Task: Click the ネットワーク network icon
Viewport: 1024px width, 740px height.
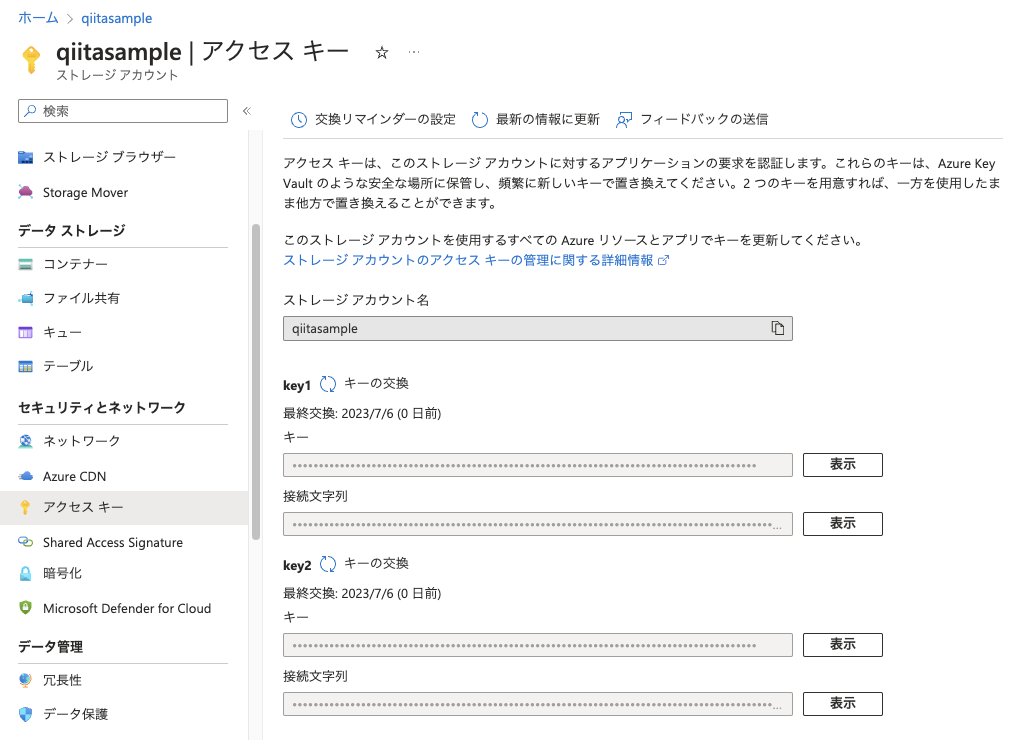Action: pos(25,441)
